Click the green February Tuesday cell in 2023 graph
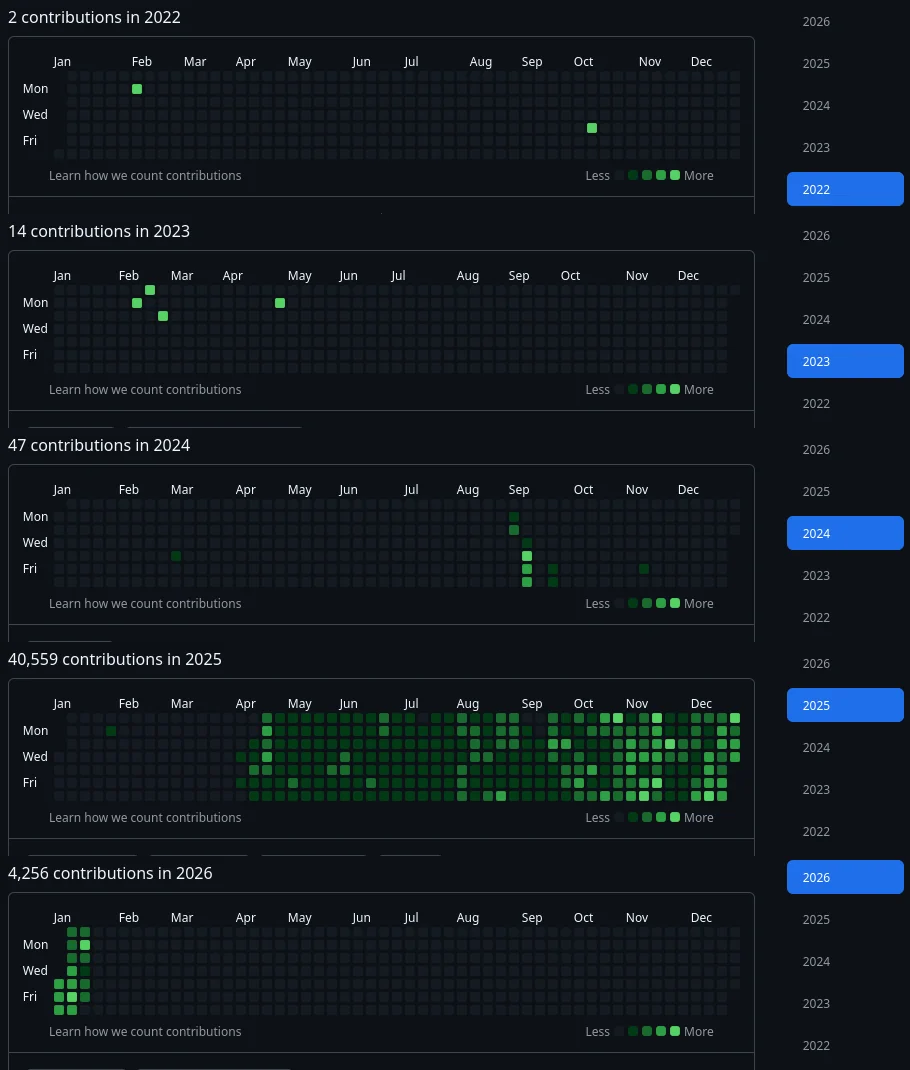 [x=163, y=316]
